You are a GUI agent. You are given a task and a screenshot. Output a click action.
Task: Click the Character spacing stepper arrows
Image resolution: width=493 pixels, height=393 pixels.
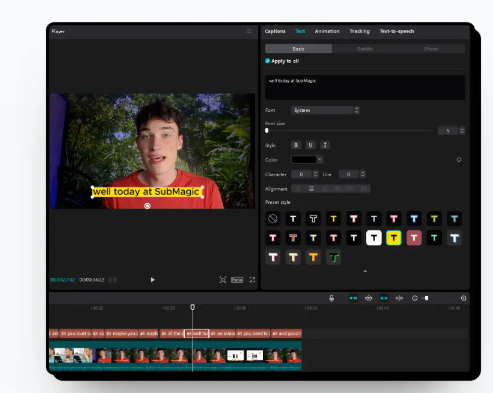coord(315,174)
